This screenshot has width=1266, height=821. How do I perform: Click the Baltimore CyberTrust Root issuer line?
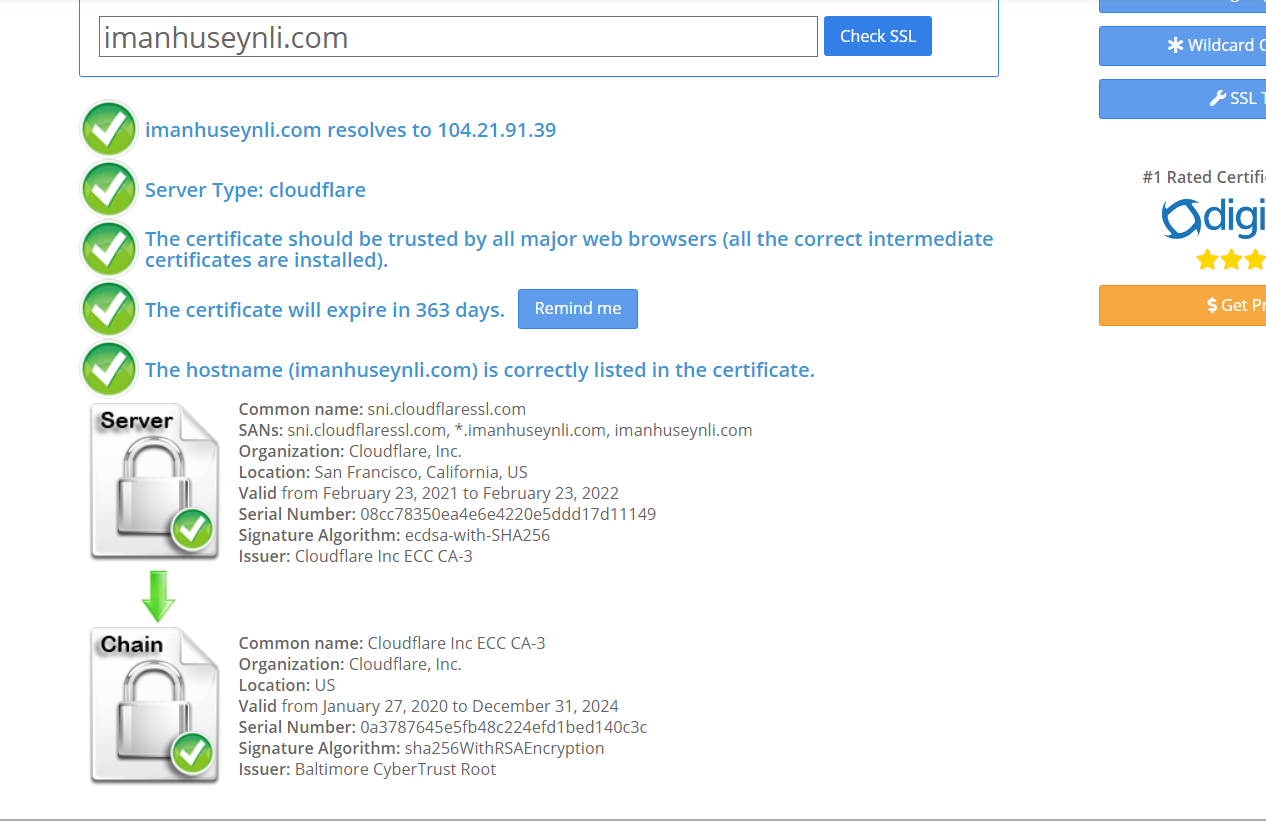point(367,769)
